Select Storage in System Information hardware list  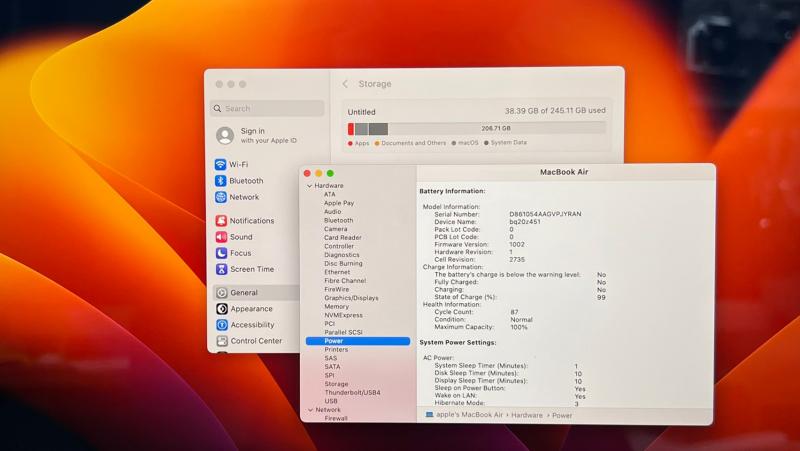[336, 384]
